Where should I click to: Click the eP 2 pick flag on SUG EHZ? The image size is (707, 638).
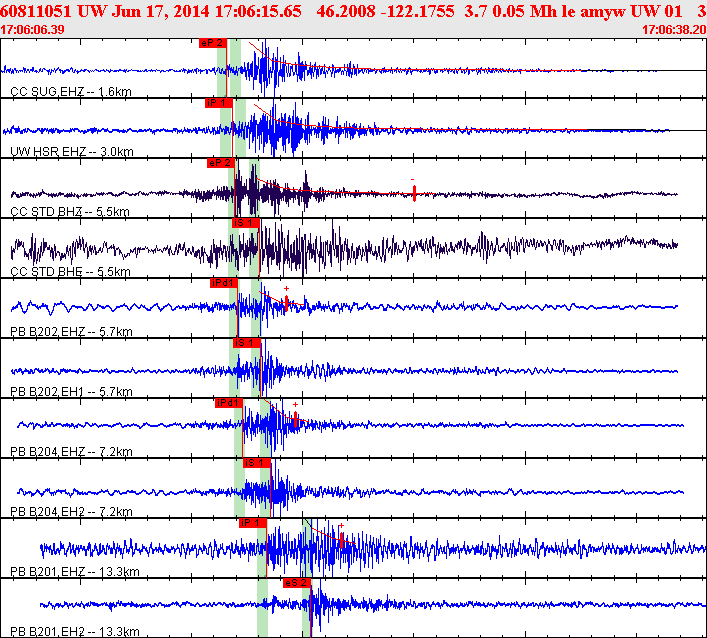(x=213, y=43)
